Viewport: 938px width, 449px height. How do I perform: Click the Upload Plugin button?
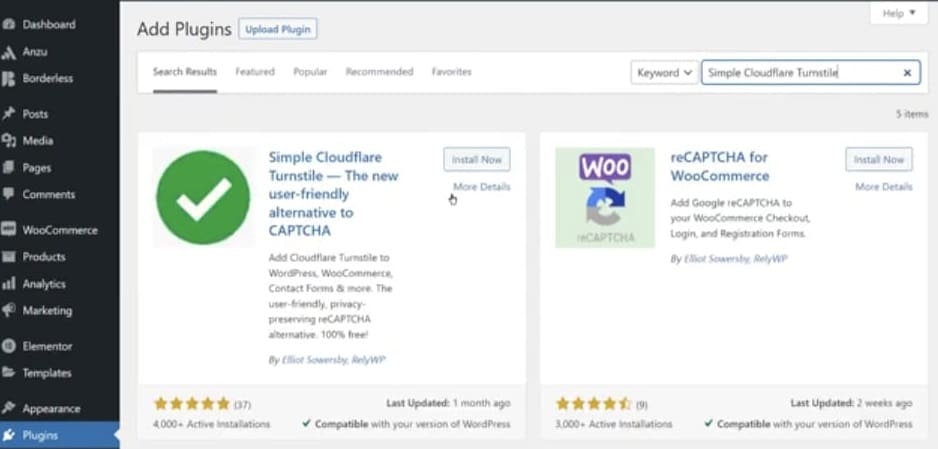pyautogui.click(x=278, y=29)
